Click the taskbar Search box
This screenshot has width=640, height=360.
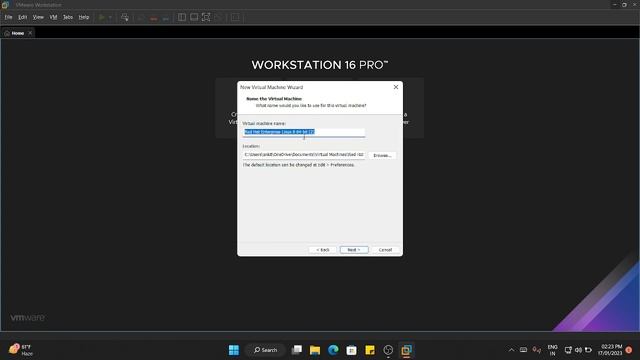(265, 350)
